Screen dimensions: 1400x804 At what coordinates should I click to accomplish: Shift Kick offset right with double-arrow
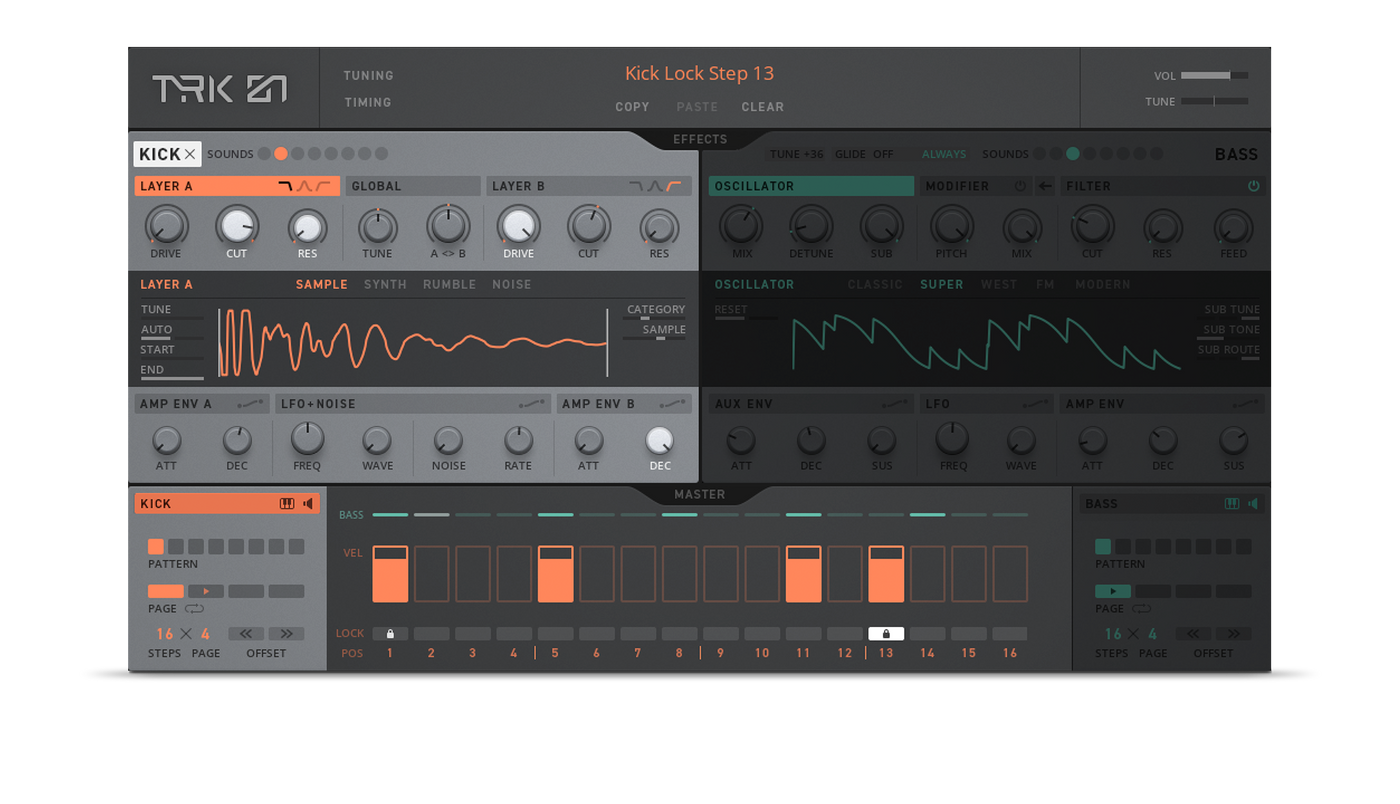[286, 634]
